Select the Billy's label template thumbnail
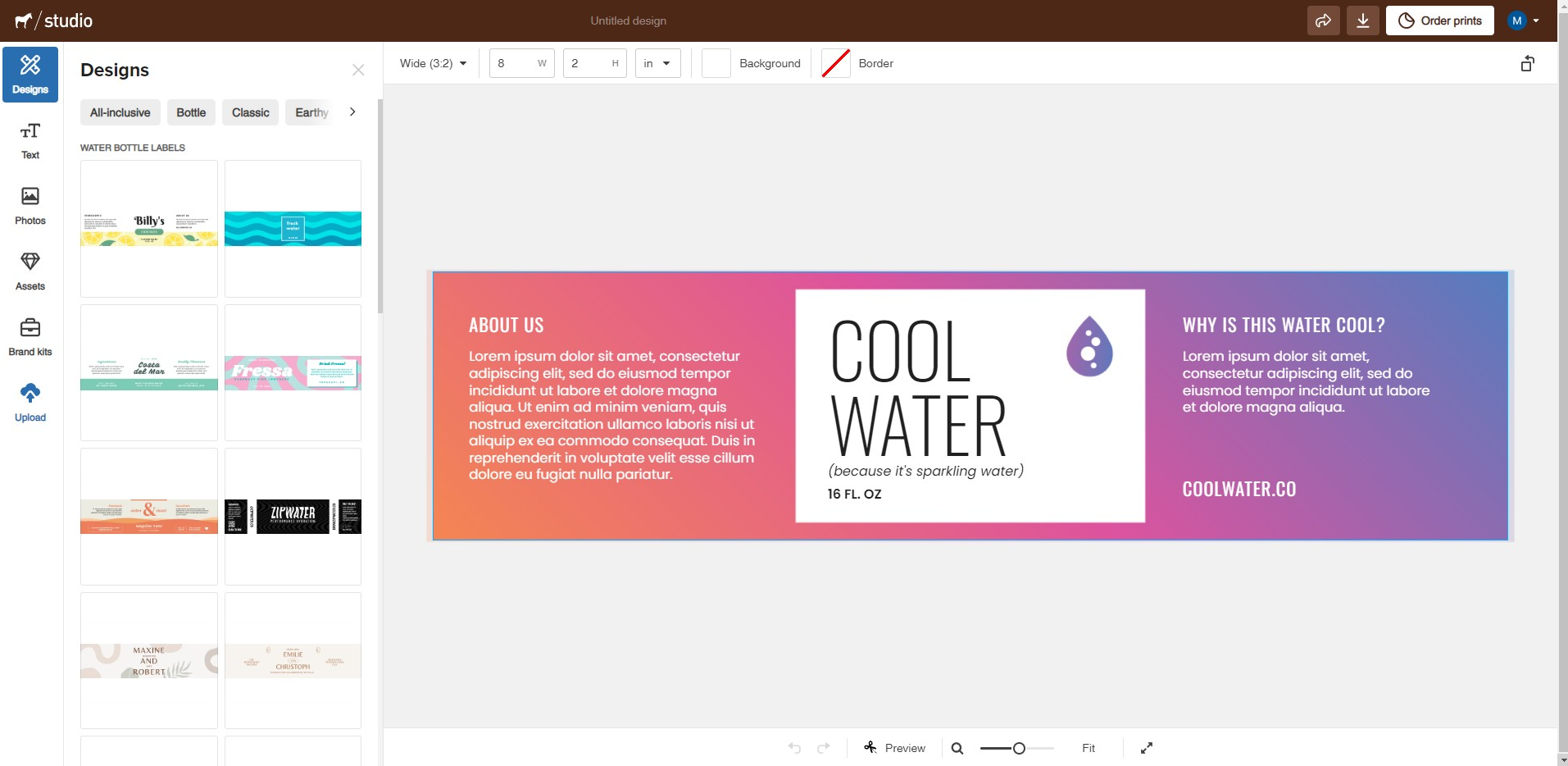 coord(148,229)
